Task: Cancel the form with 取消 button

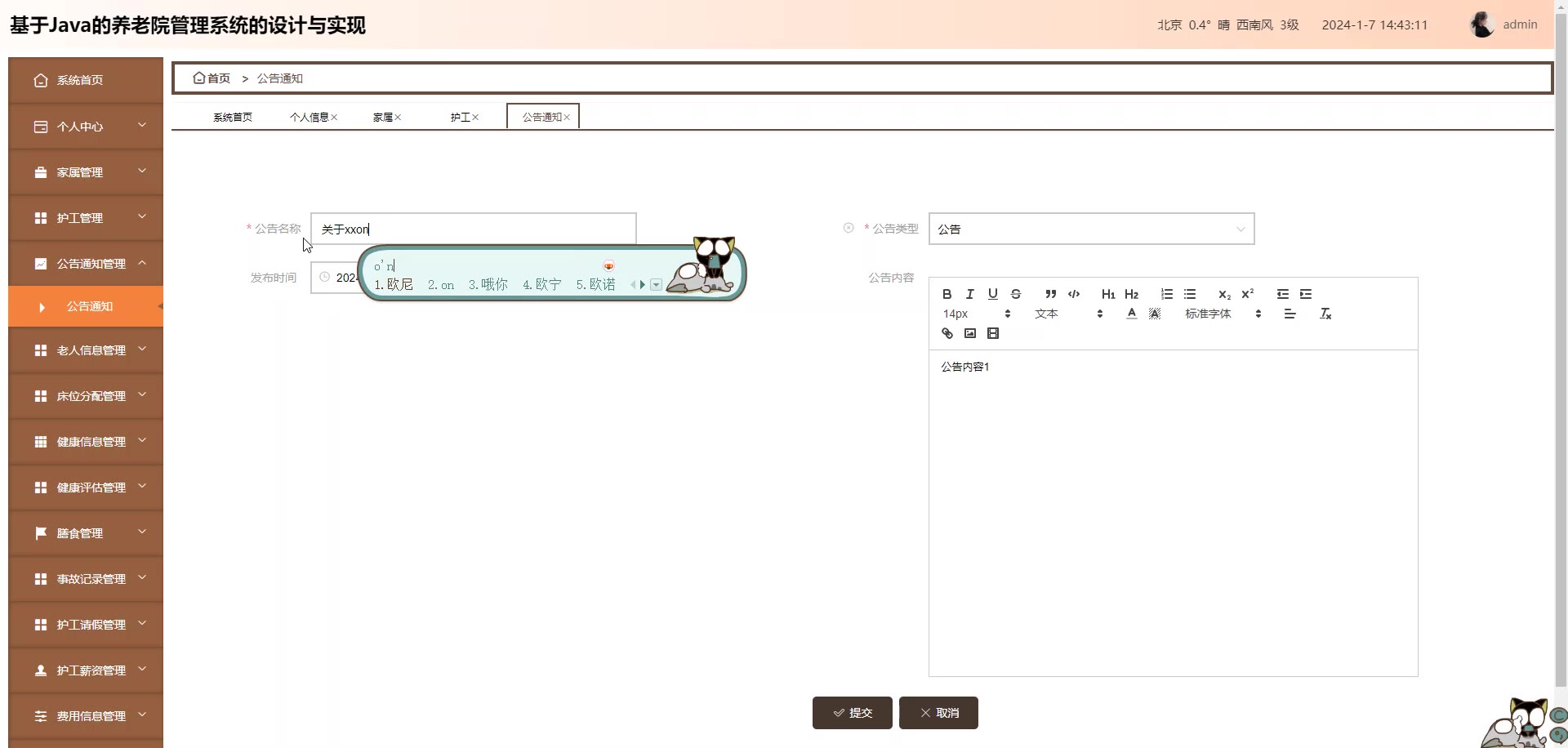Action: [x=938, y=713]
